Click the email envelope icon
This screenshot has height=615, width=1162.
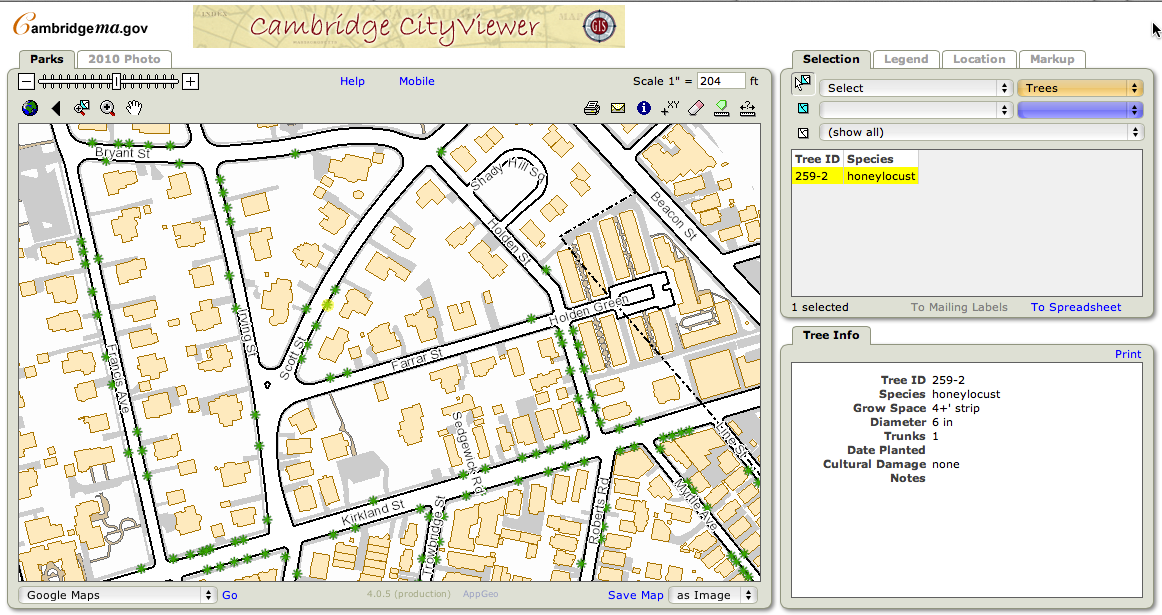coord(618,108)
